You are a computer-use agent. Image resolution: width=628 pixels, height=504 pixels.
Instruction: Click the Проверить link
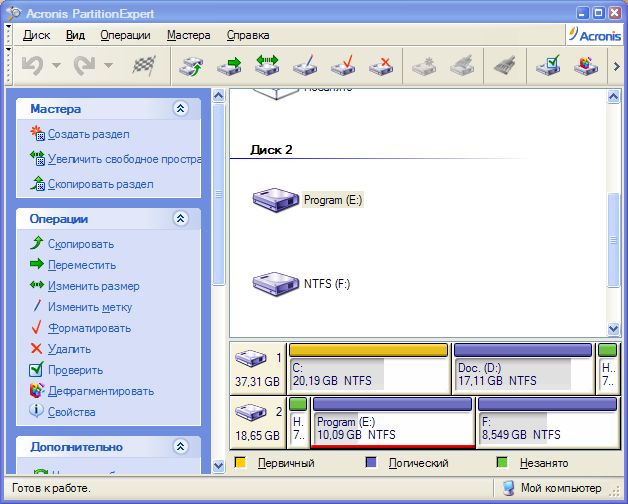(x=75, y=370)
